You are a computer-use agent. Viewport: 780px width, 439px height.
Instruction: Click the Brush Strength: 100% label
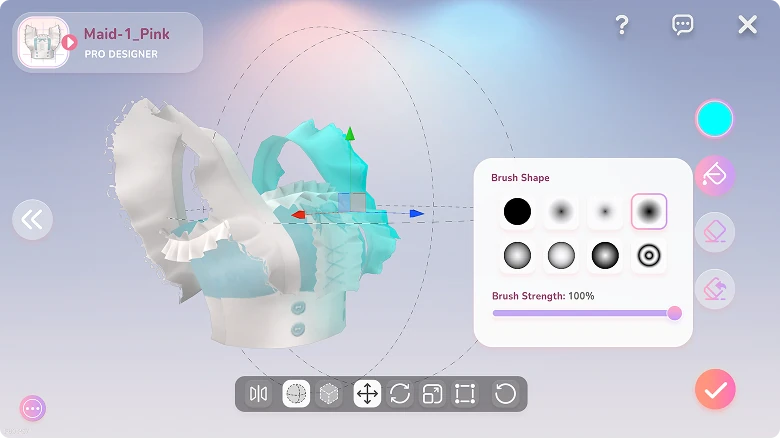tap(543, 296)
